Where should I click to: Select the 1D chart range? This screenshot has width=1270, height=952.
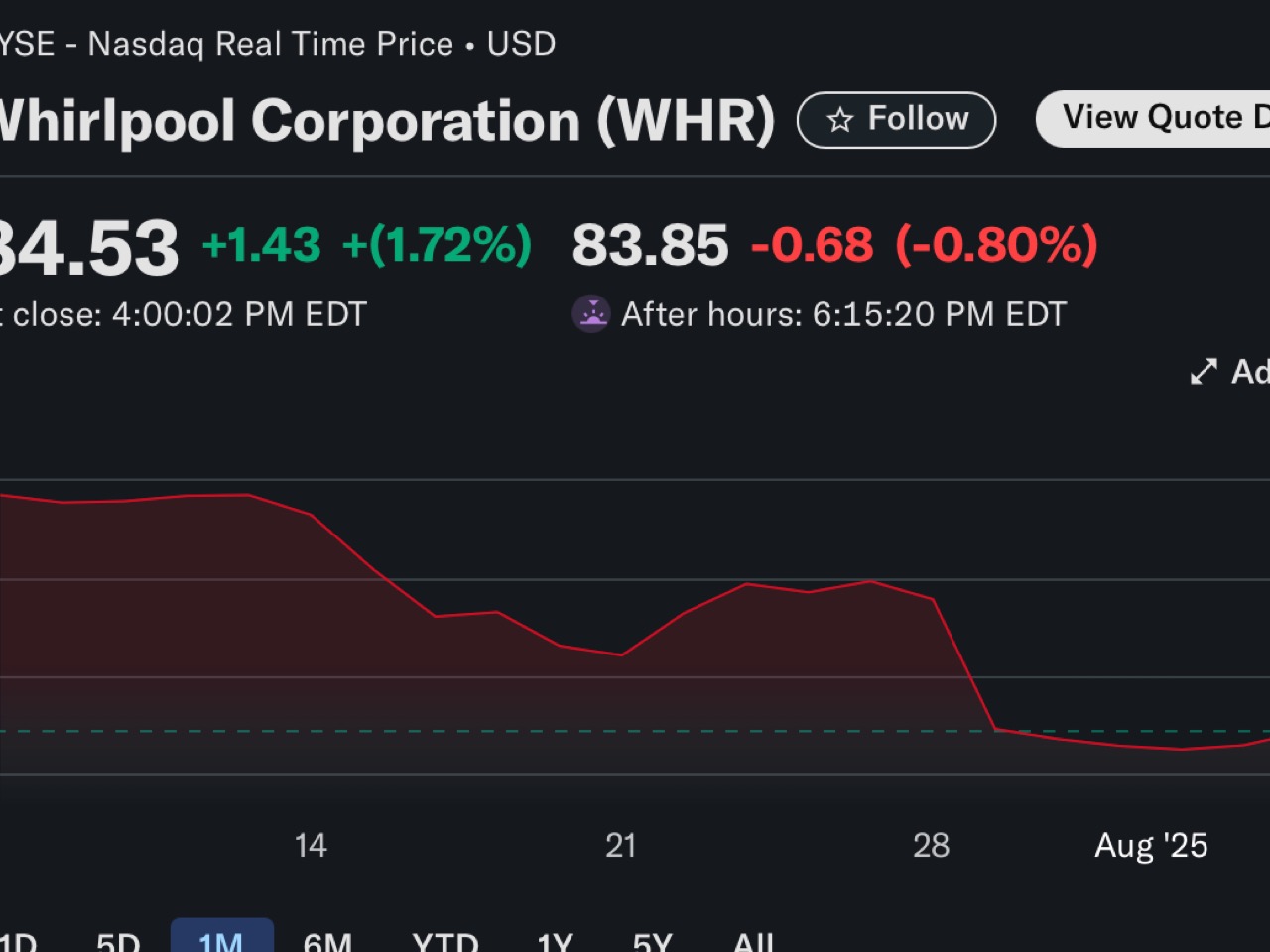coord(17,941)
